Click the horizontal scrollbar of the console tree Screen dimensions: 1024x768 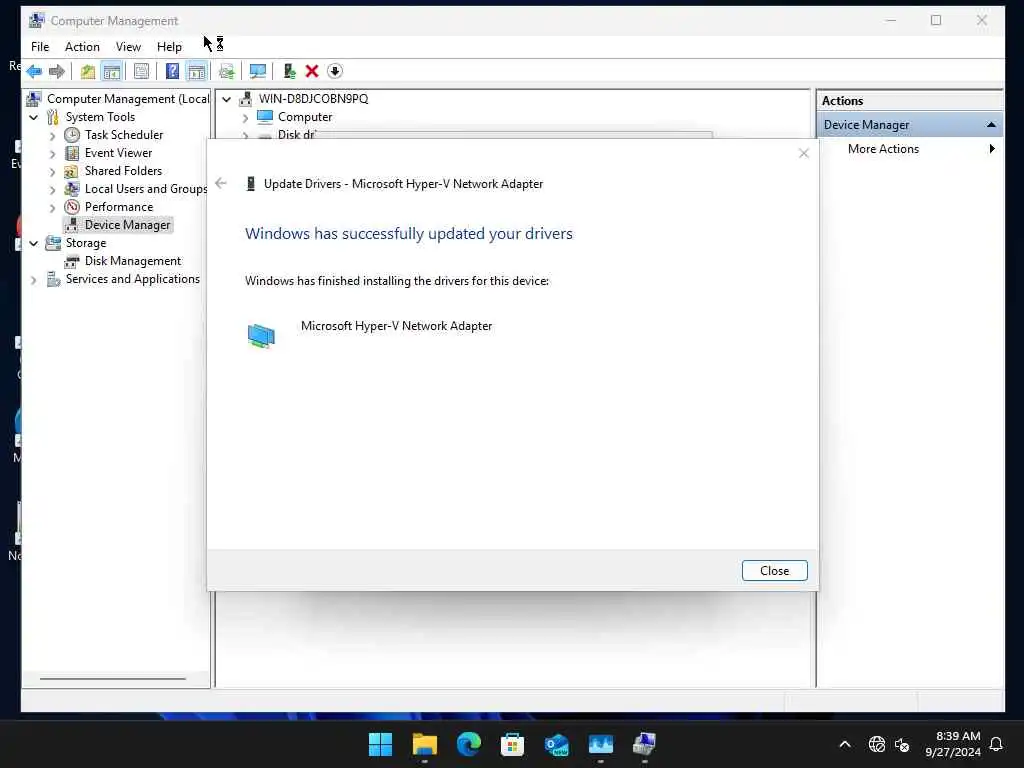click(113, 679)
